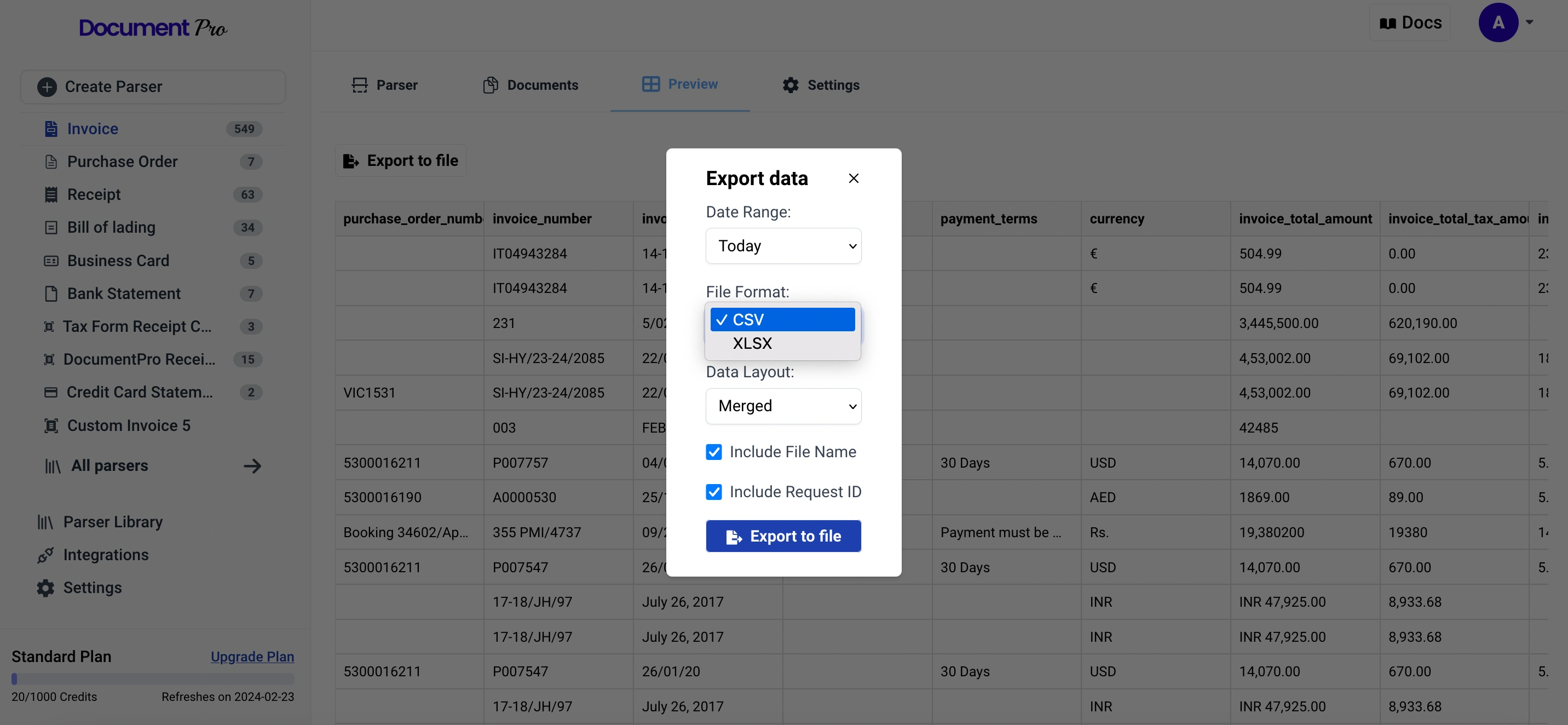Open the Settings tab
1568x725 pixels.
click(x=821, y=85)
